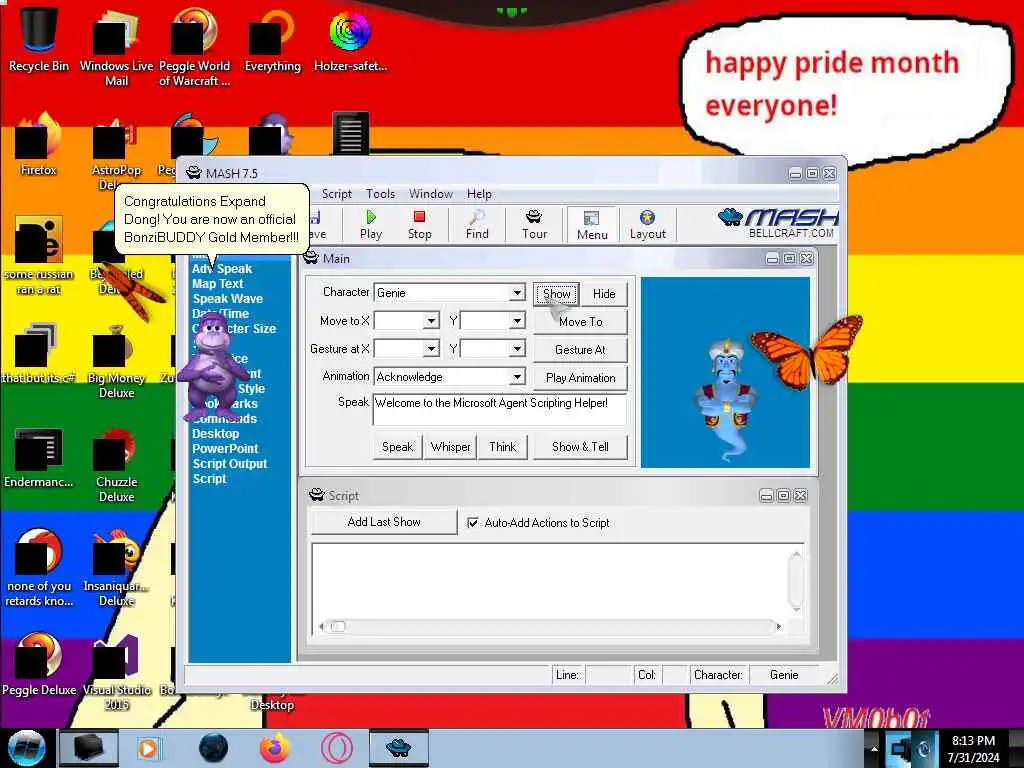Start the Tour from the toolbar
The image size is (1024, 768).
coord(534,225)
